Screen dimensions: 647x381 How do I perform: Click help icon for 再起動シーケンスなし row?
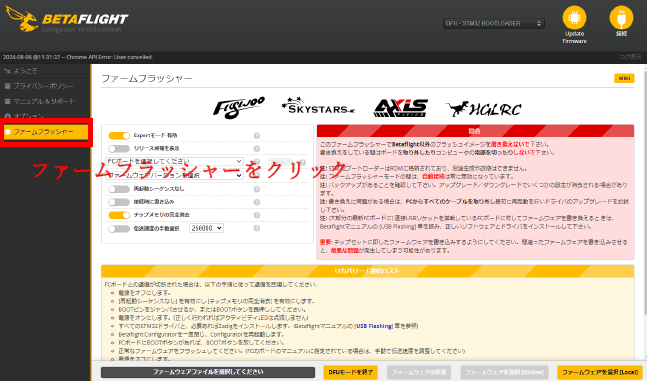pos(257,189)
